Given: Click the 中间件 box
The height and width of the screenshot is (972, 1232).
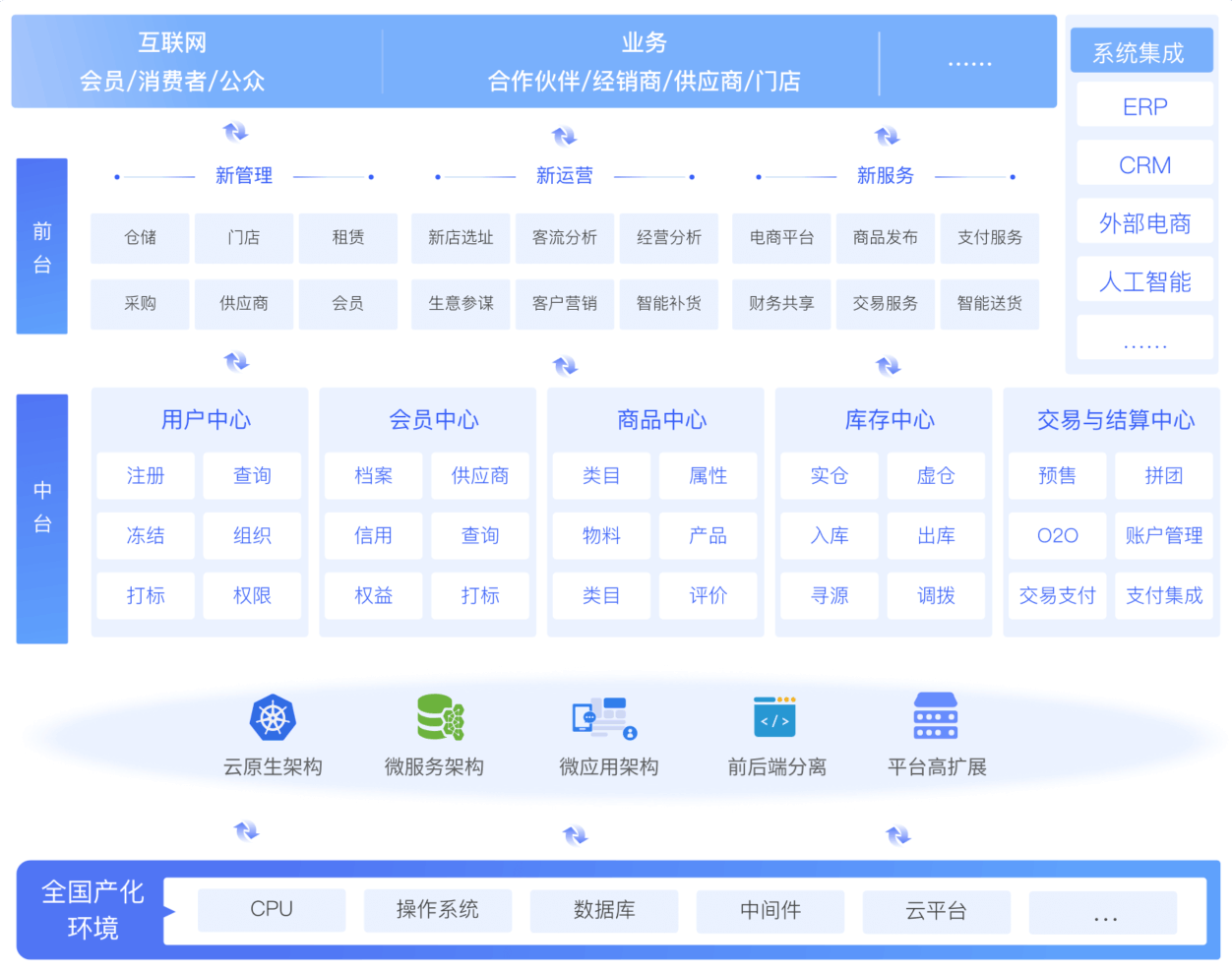Looking at the screenshot, I should tap(770, 910).
